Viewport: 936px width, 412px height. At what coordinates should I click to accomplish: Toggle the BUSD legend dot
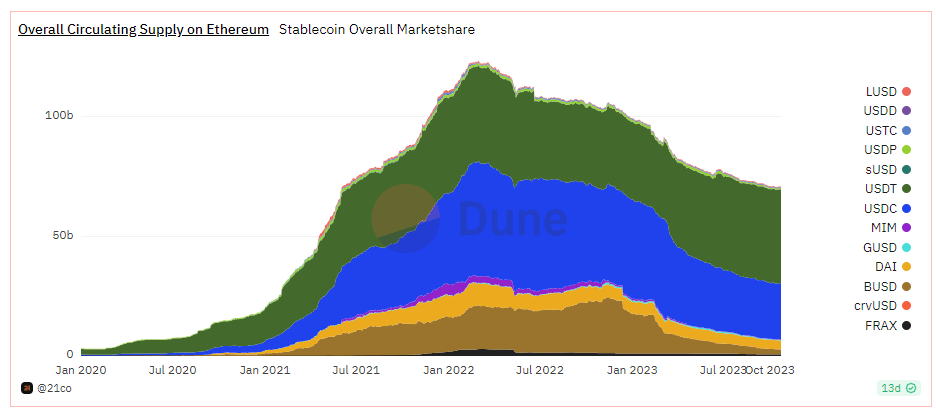pyautogui.click(x=906, y=287)
